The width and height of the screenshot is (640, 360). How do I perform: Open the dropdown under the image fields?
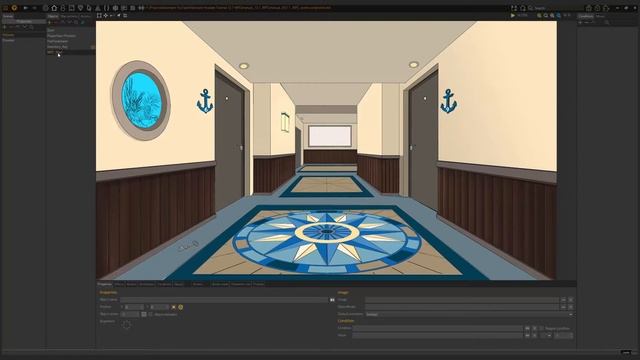(x=469, y=314)
